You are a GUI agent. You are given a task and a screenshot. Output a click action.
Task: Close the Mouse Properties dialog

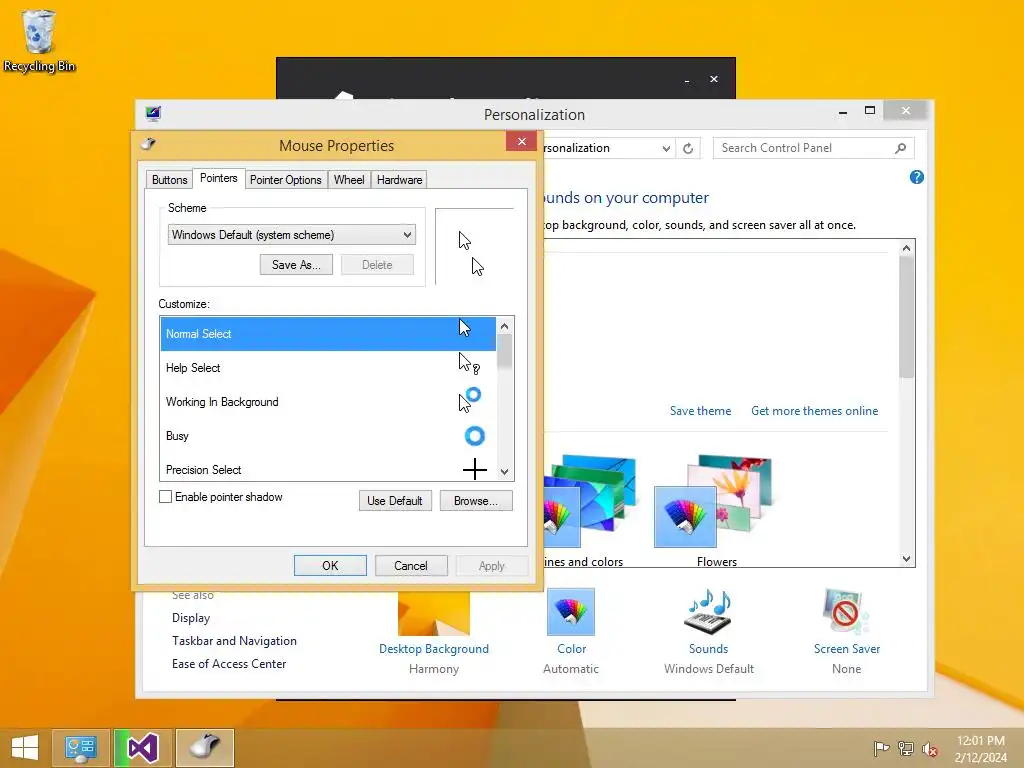click(x=521, y=141)
